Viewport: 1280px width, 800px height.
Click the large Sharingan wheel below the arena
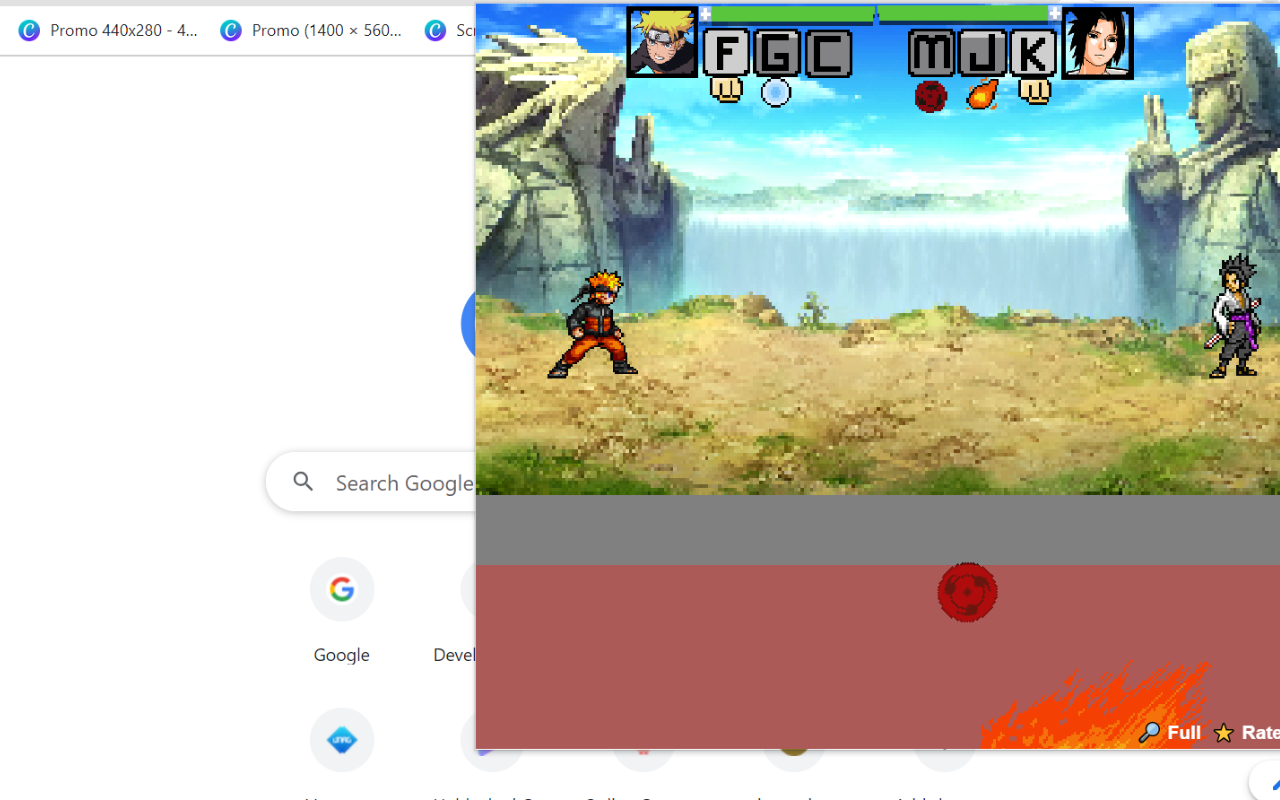(967, 592)
